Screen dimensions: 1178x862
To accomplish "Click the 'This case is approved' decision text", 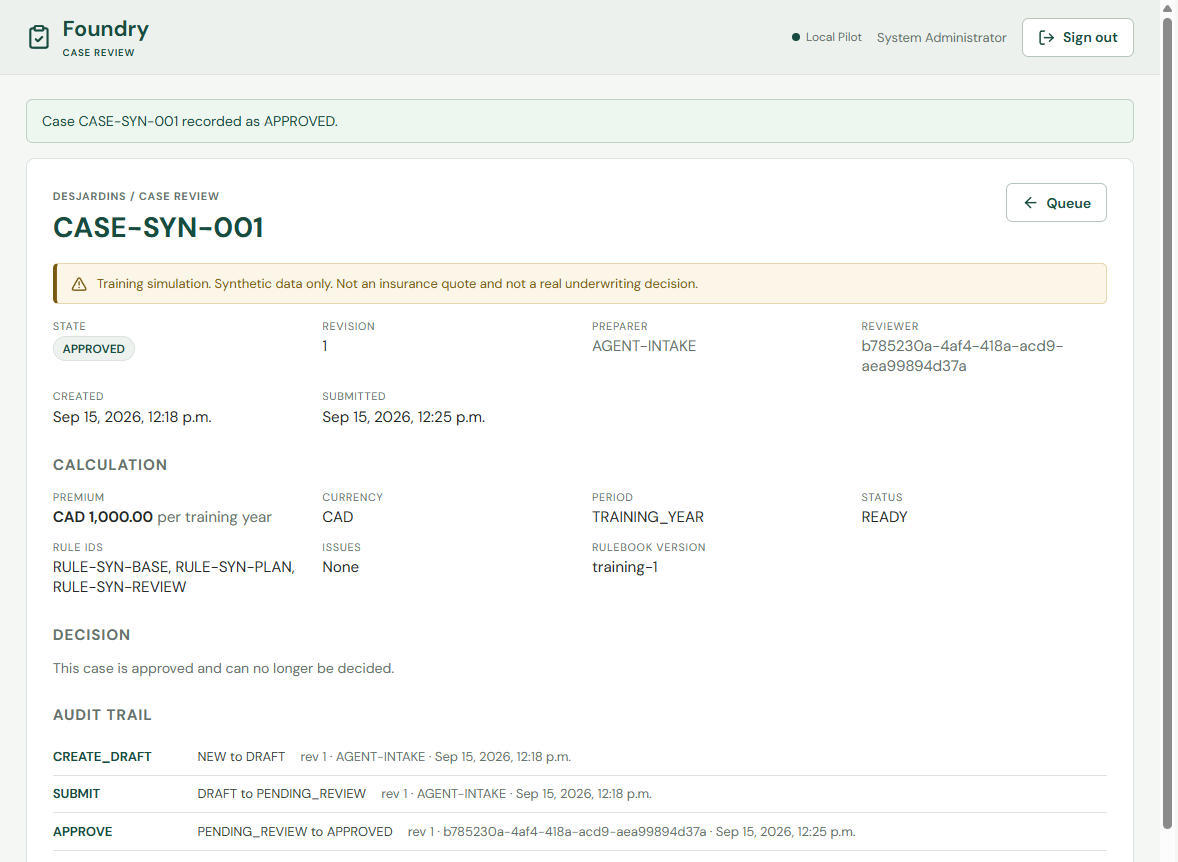I will (x=223, y=668).
